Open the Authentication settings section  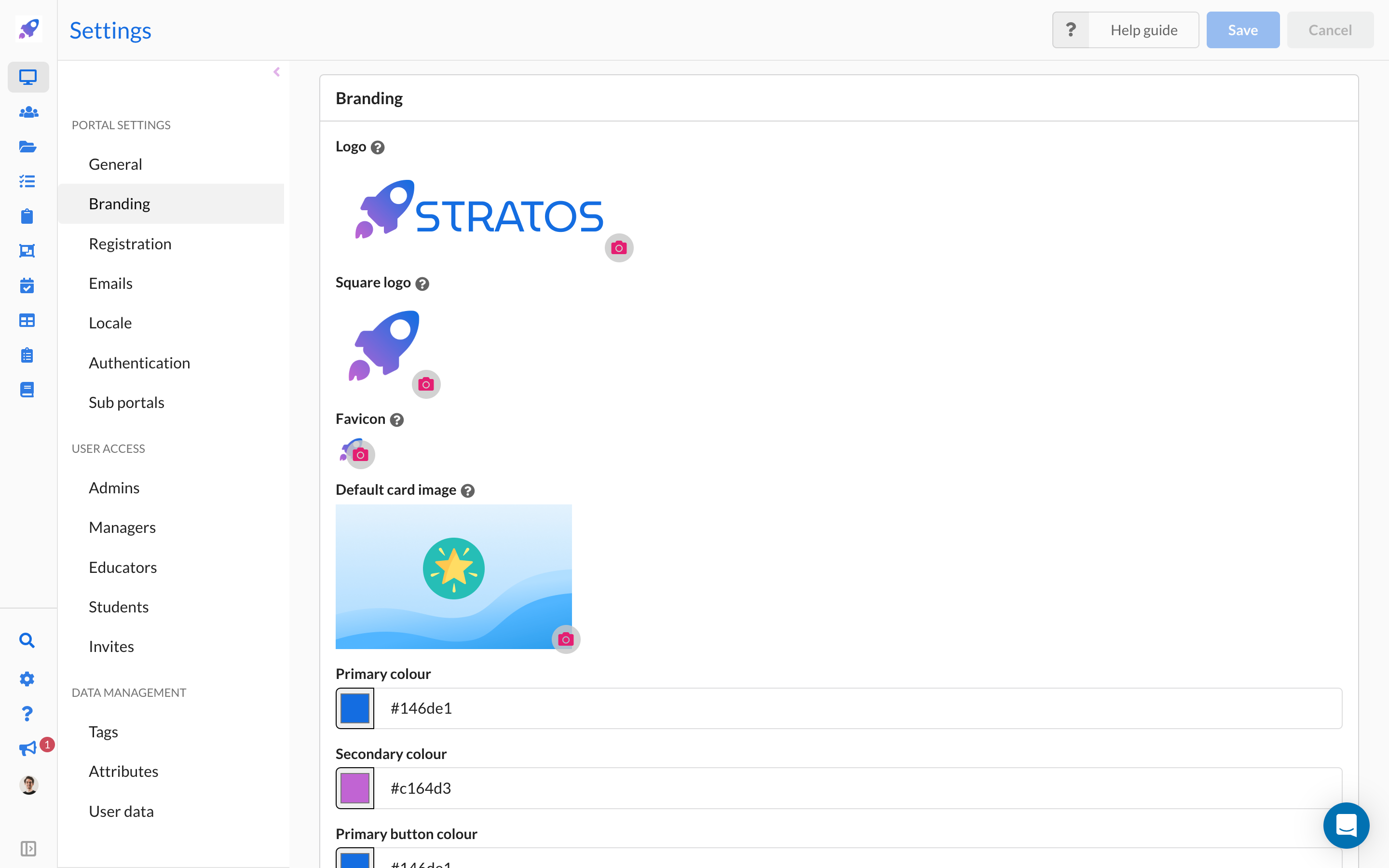[139, 362]
